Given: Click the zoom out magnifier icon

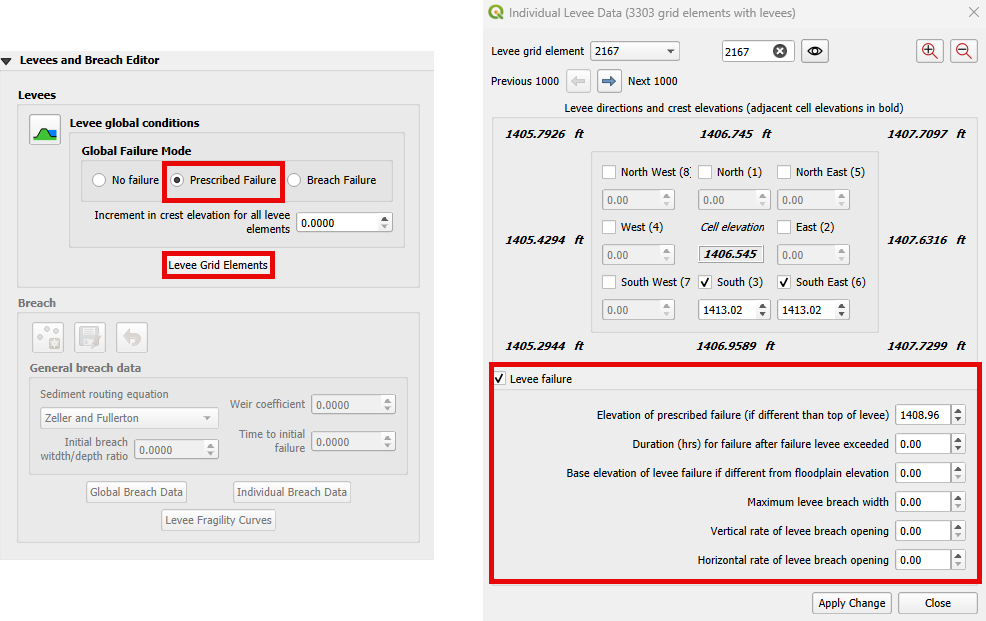Looking at the screenshot, I should pyautogui.click(x=964, y=51).
